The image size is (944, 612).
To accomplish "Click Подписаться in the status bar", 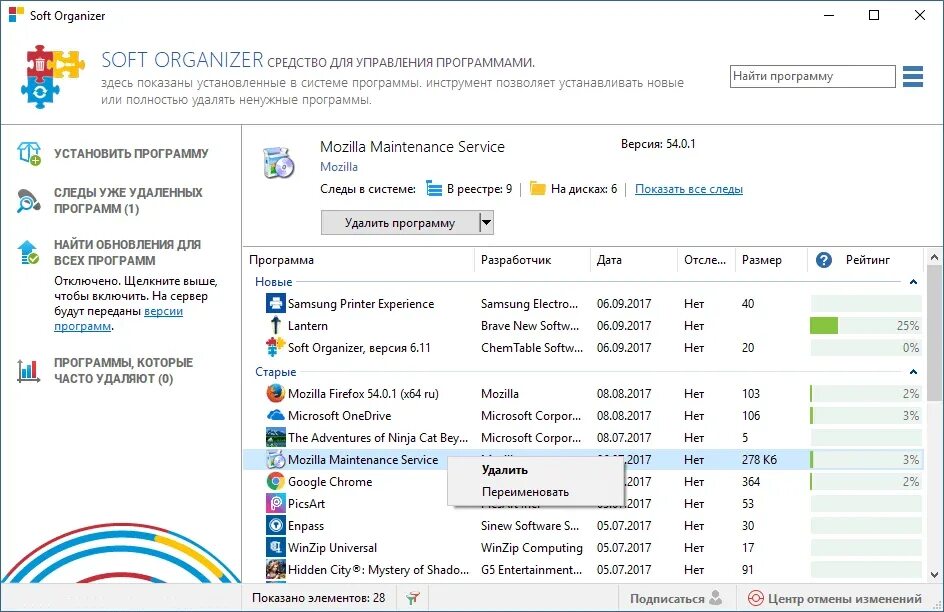I will pos(667,599).
